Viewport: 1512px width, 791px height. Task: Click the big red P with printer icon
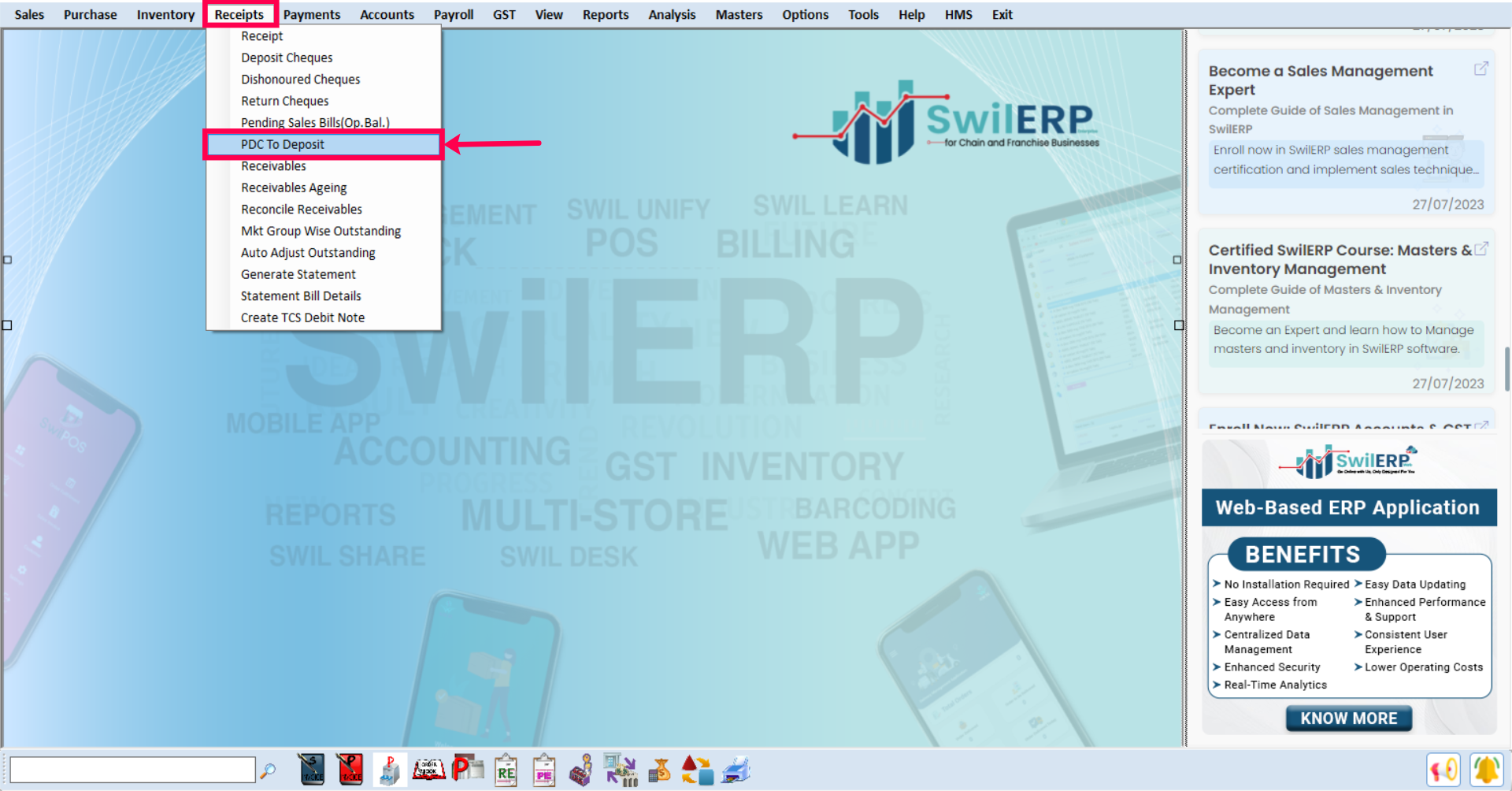(468, 768)
